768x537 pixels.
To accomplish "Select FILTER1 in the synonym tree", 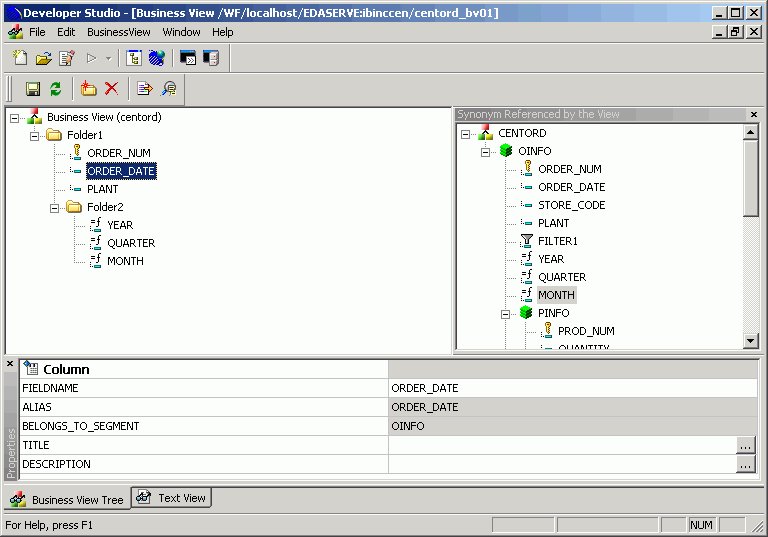I will [x=557, y=241].
